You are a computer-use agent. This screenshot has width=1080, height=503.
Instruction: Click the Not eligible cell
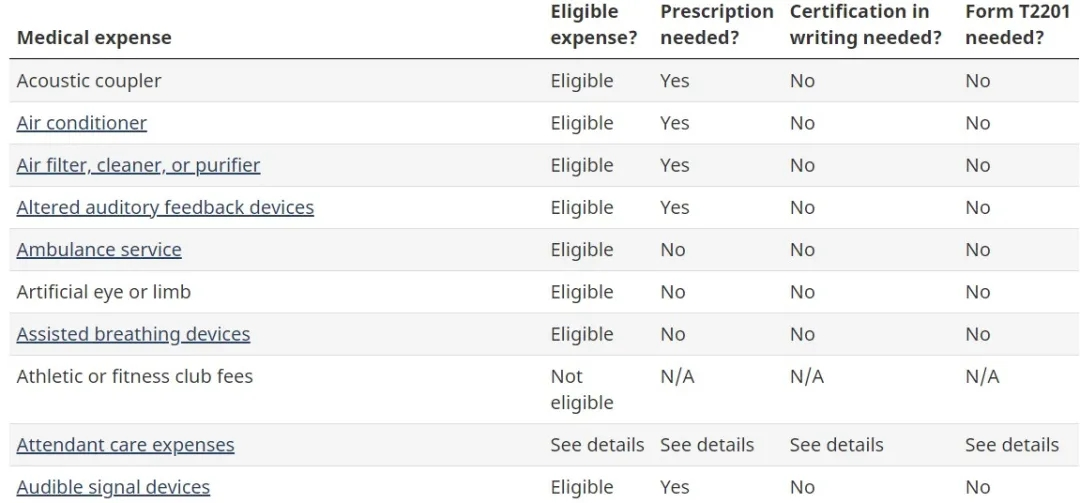(581, 389)
